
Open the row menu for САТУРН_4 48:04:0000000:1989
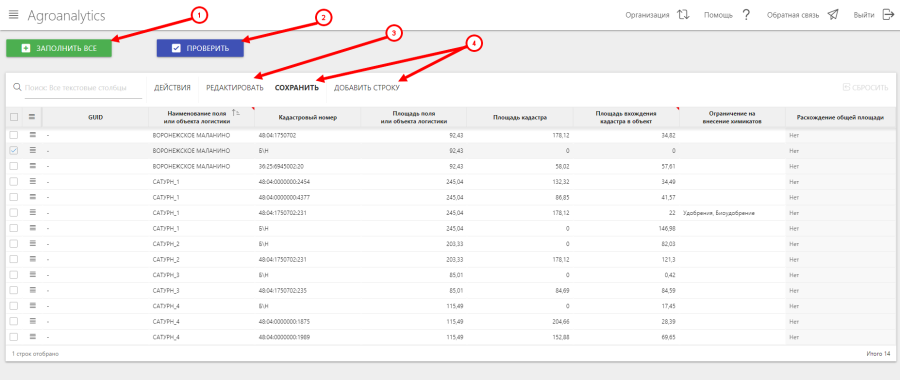[x=33, y=337]
